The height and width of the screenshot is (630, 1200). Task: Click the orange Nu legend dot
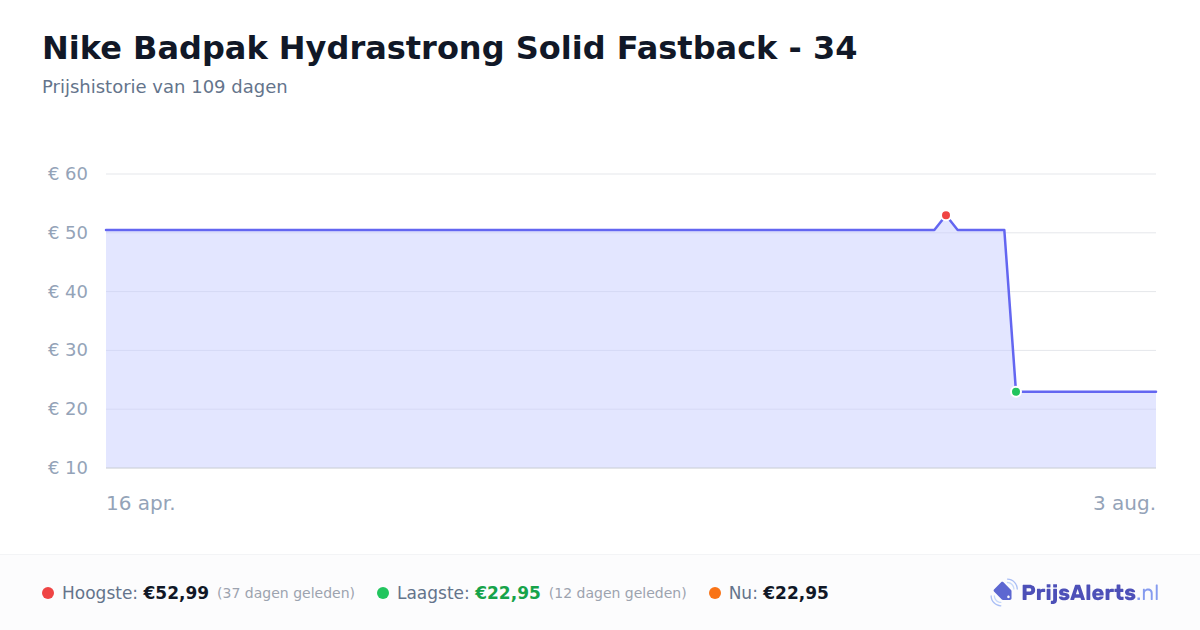point(715,593)
